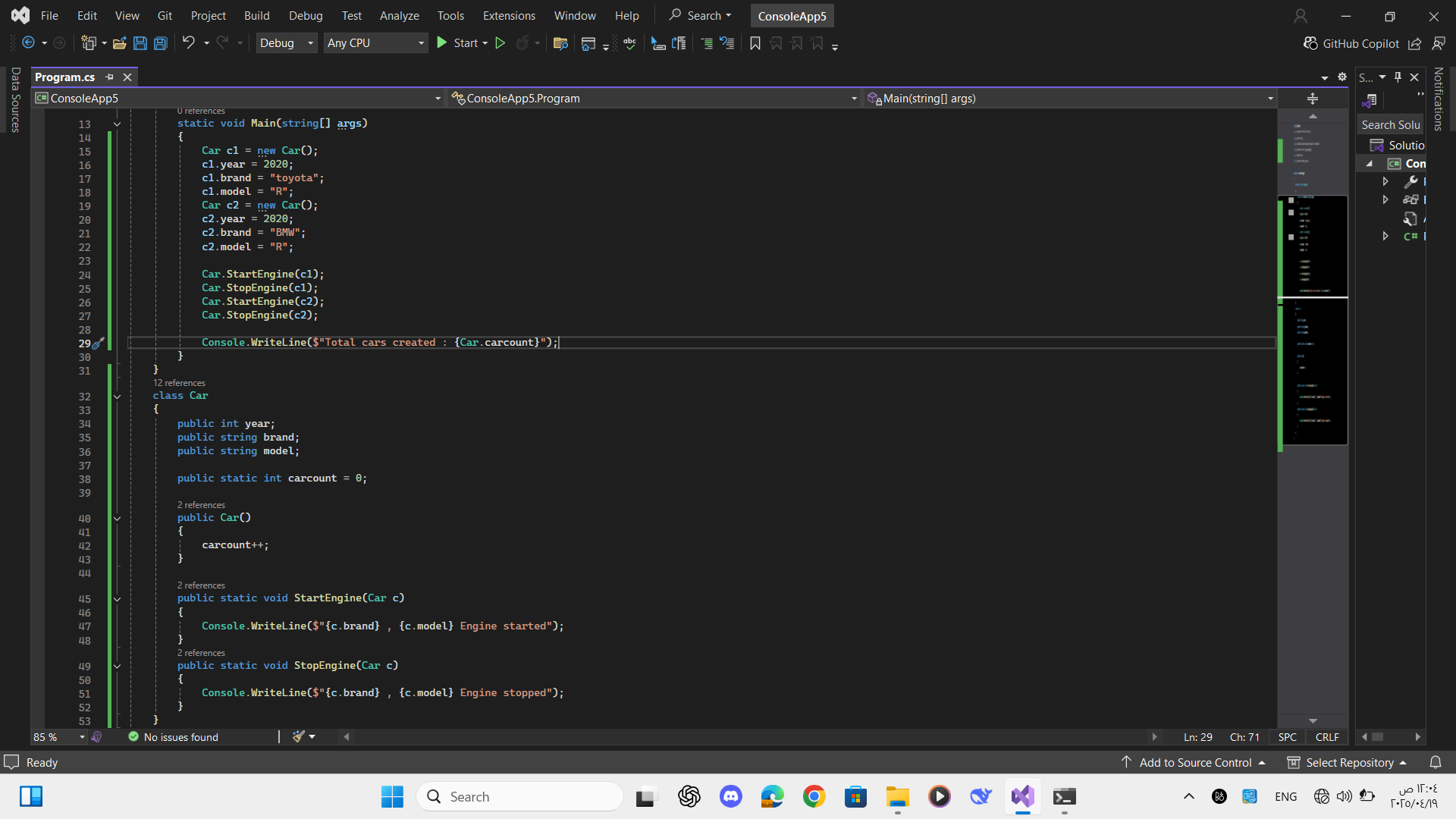Screen dimensions: 1456x819
Task: Open the Notifications side tab
Action: coord(1439,99)
